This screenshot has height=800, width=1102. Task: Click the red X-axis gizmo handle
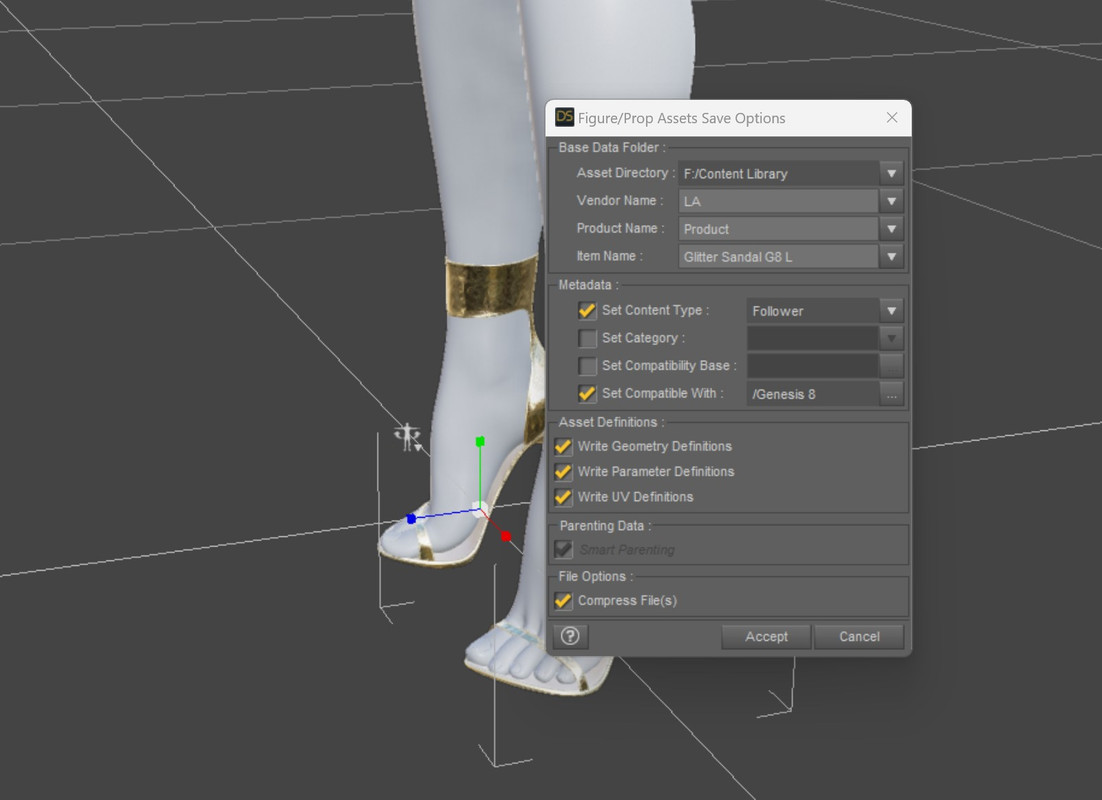click(x=505, y=536)
